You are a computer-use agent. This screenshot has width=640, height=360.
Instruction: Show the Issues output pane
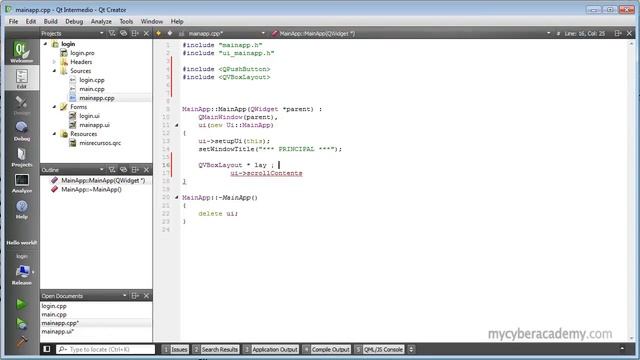click(x=175, y=349)
